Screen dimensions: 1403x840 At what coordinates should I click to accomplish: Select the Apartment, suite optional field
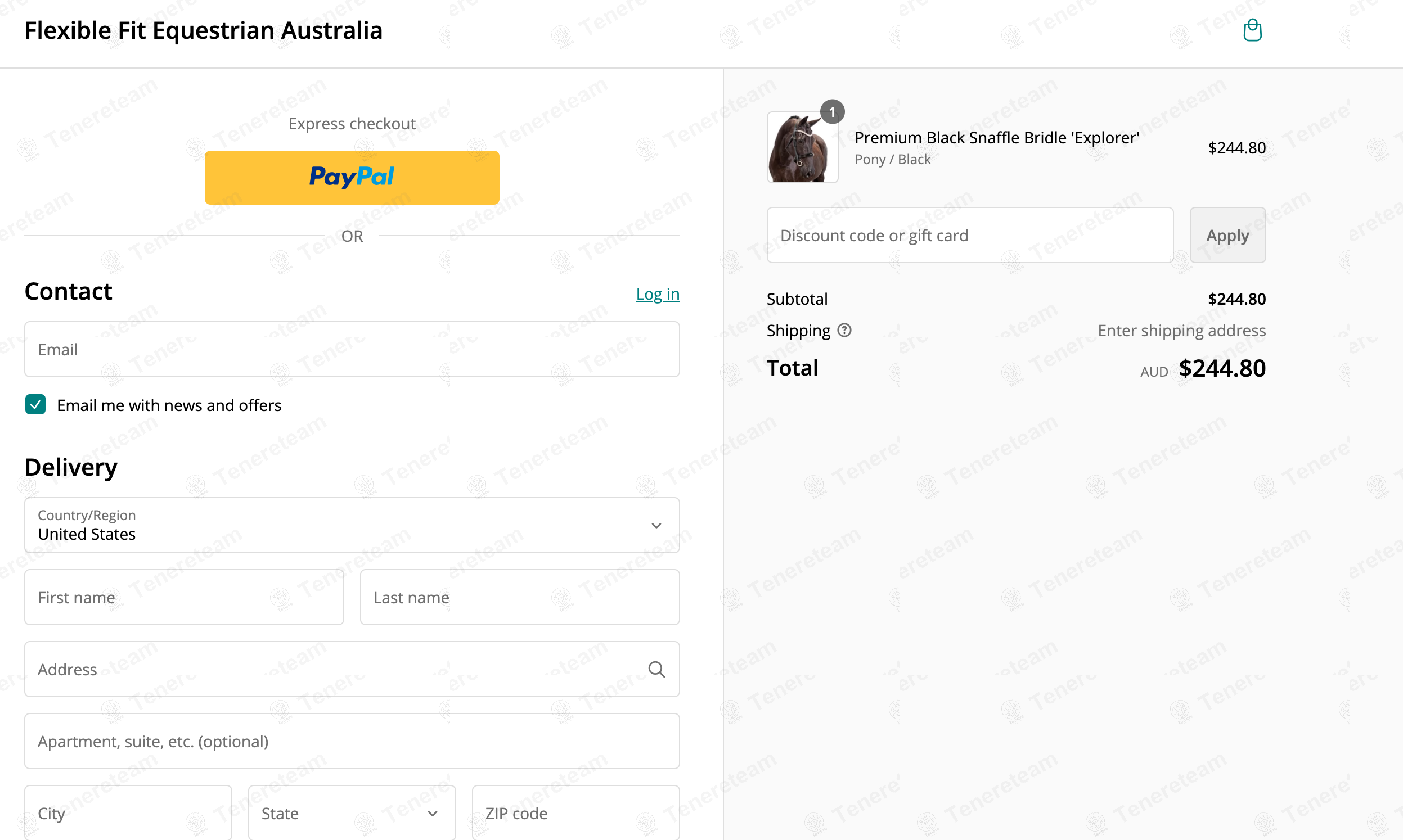click(352, 741)
